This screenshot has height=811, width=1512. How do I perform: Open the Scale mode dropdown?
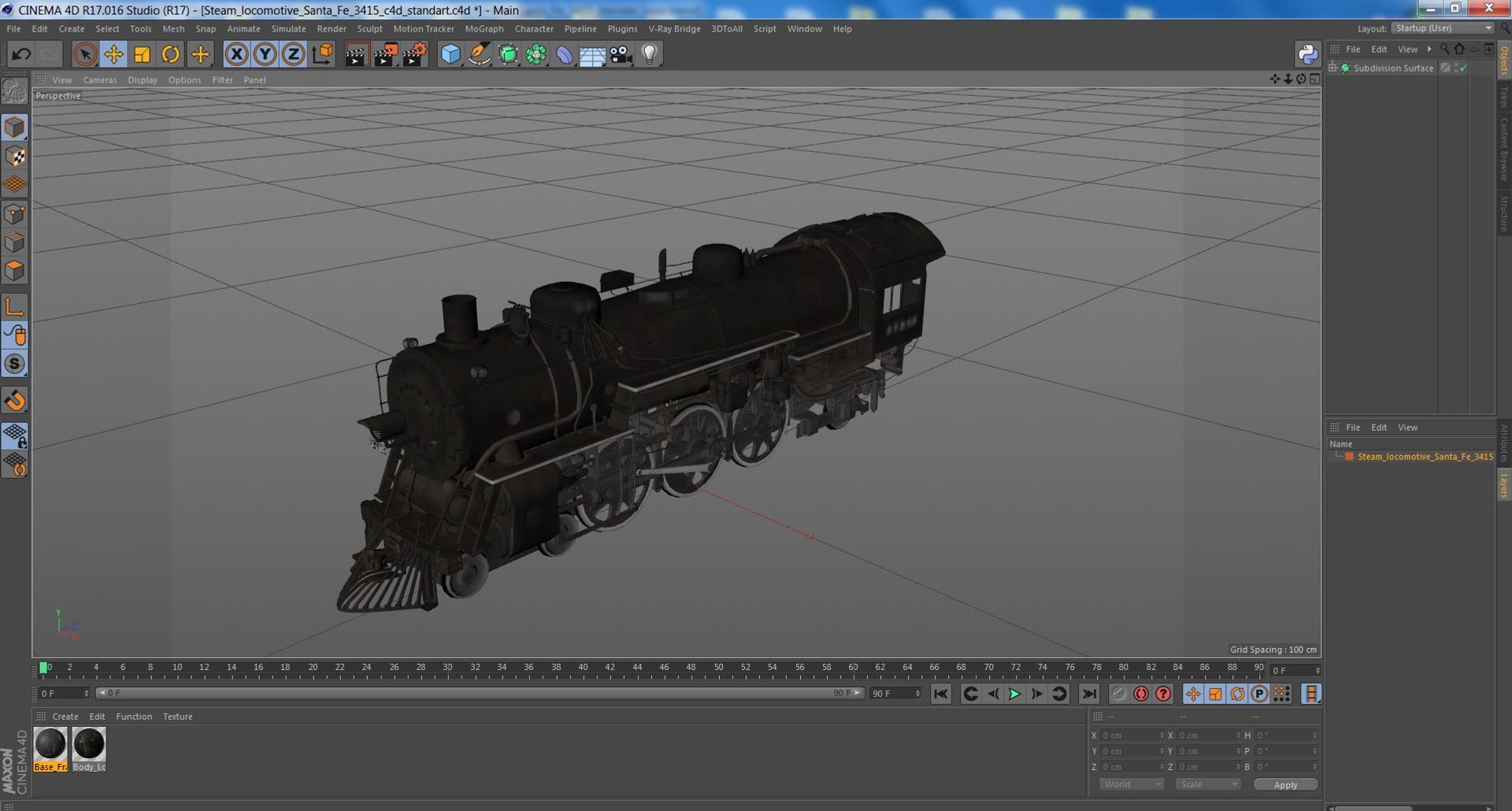pos(1208,784)
